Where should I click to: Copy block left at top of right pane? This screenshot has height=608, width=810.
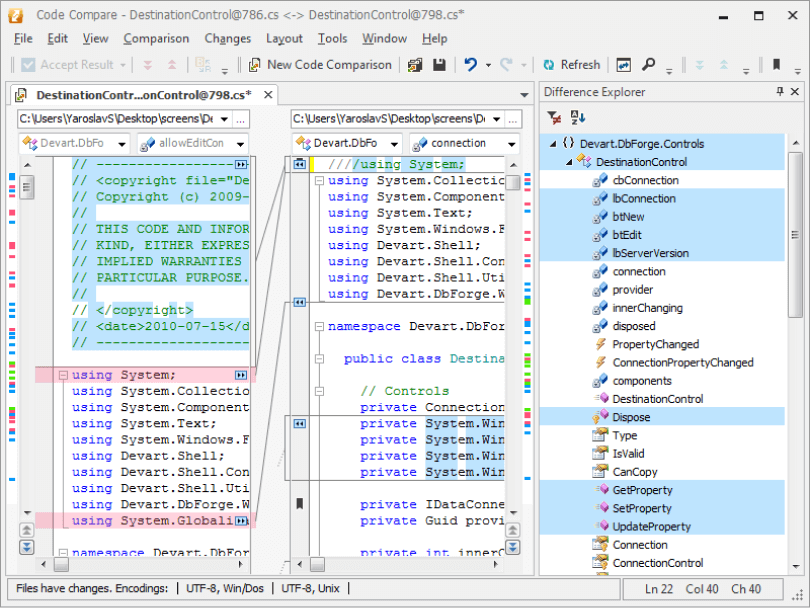(x=300, y=164)
